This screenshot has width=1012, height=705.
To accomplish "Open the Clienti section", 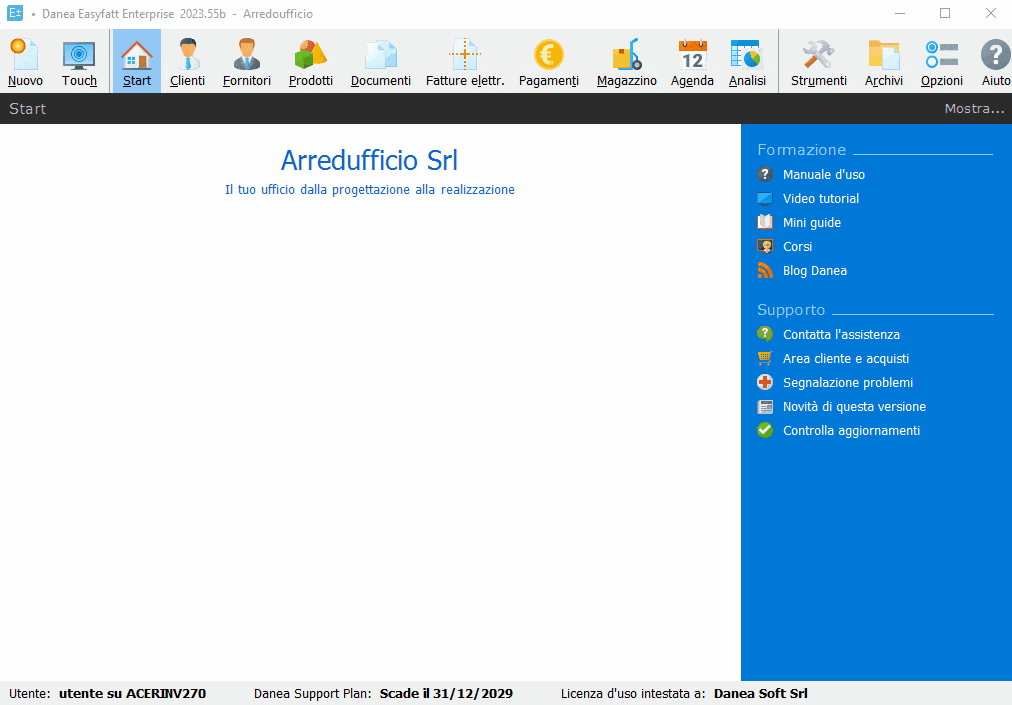I will [x=188, y=62].
